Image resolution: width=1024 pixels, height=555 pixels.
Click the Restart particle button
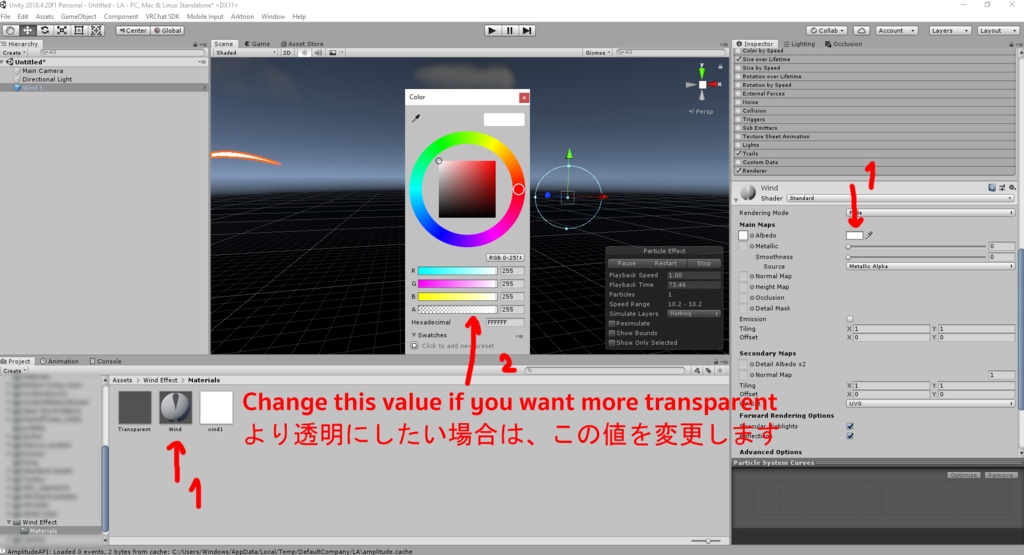(x=665, y=263)
